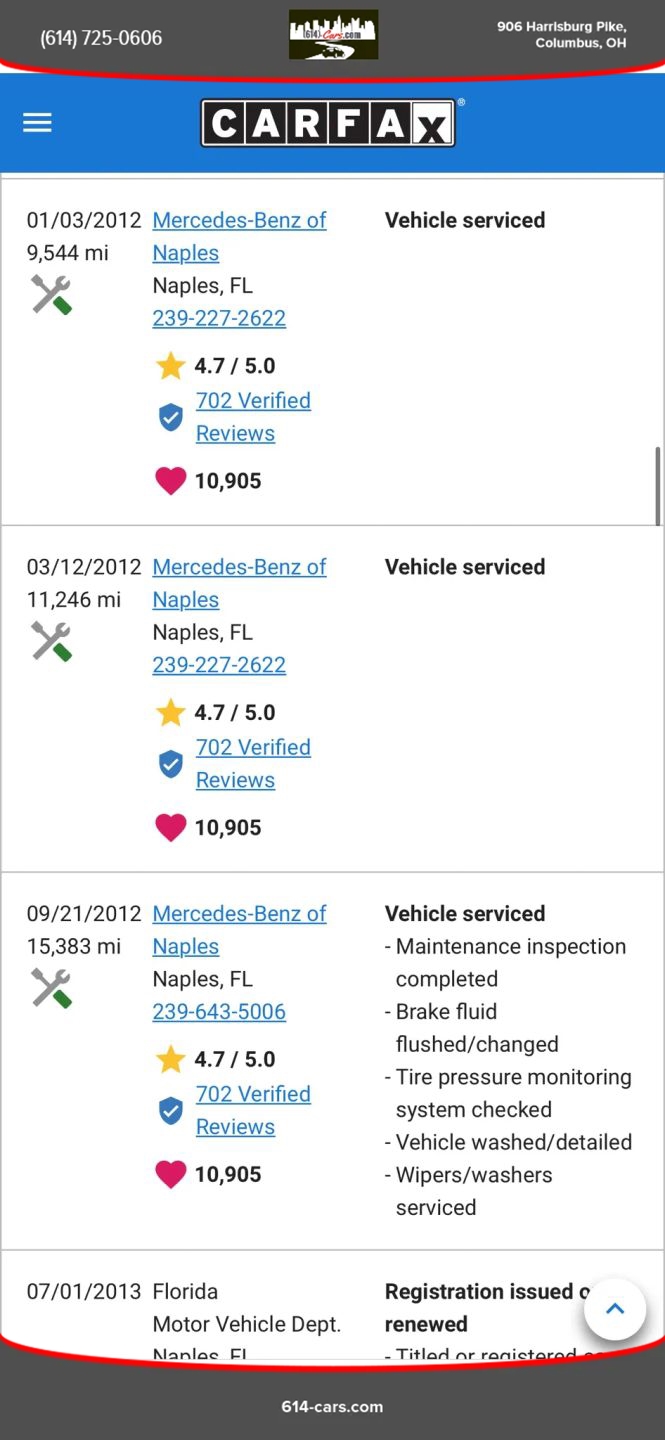
Task: Click wrench service icon for 09/21/2012 entry
Action: point(51,989)
